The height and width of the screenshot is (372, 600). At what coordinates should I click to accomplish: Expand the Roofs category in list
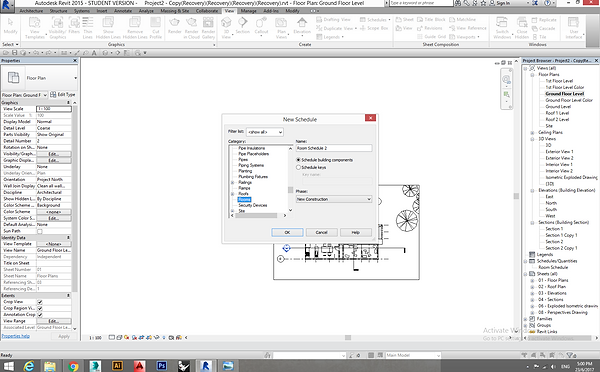[x=232, y=194]
